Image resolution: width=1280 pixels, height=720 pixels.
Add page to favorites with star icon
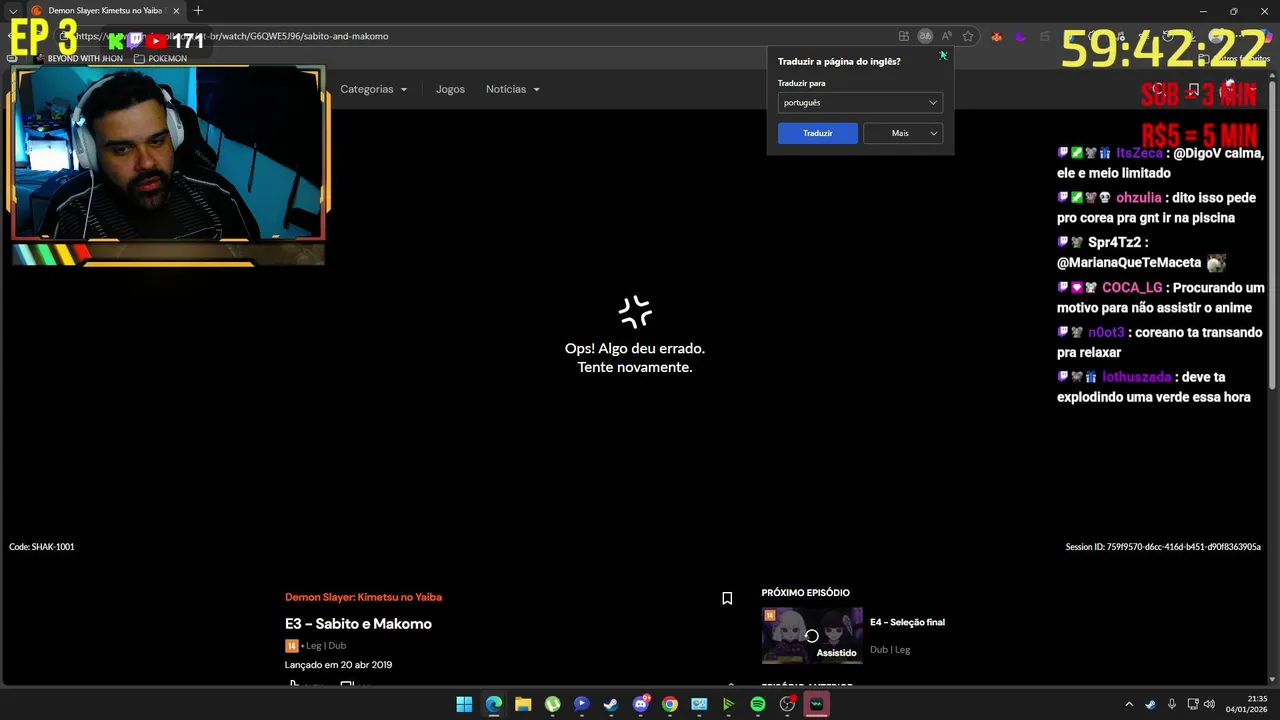968,36
